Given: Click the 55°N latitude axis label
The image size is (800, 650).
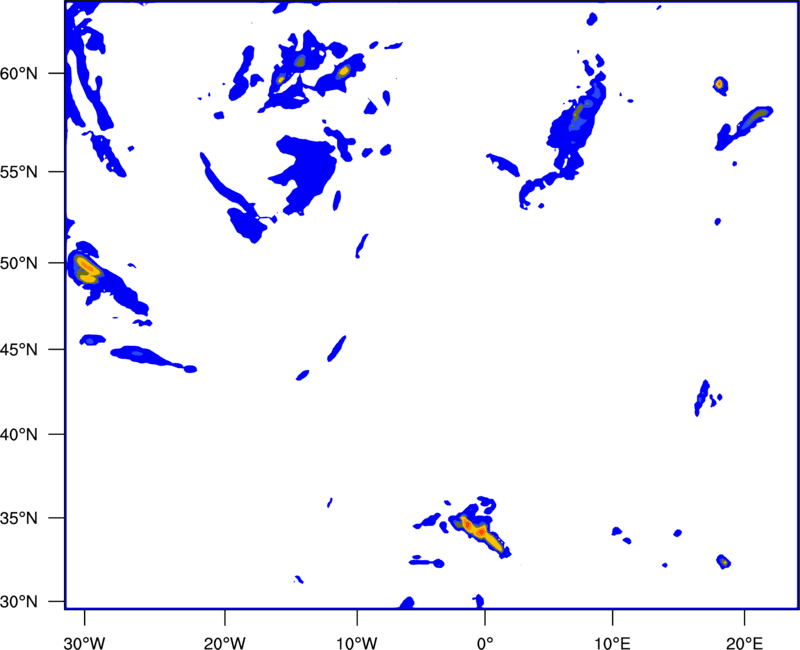Looking at the screenshot, I should click(19, 172).
